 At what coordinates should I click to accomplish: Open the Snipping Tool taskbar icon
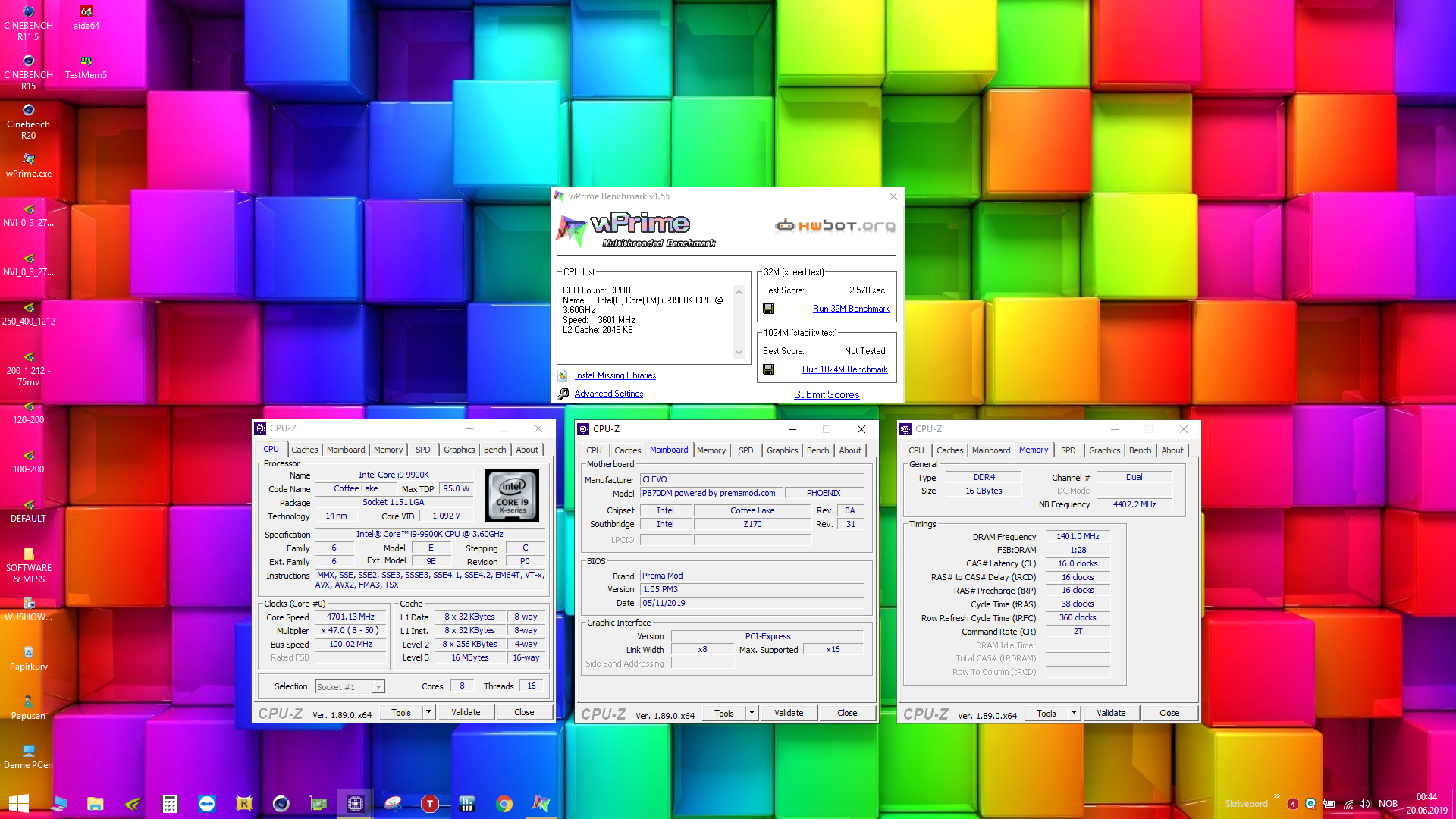coord(393,803)
